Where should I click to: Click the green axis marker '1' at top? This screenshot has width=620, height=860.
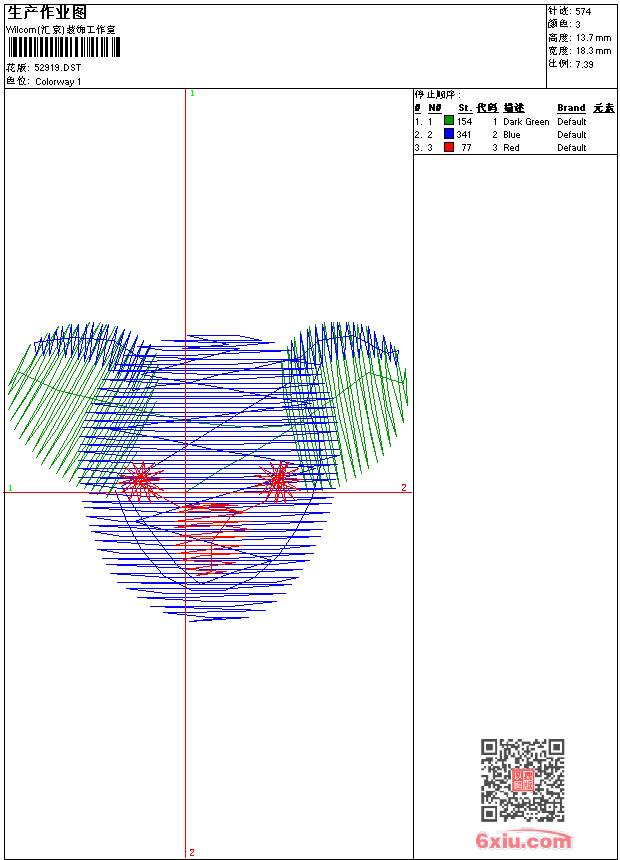pos(192,94)
